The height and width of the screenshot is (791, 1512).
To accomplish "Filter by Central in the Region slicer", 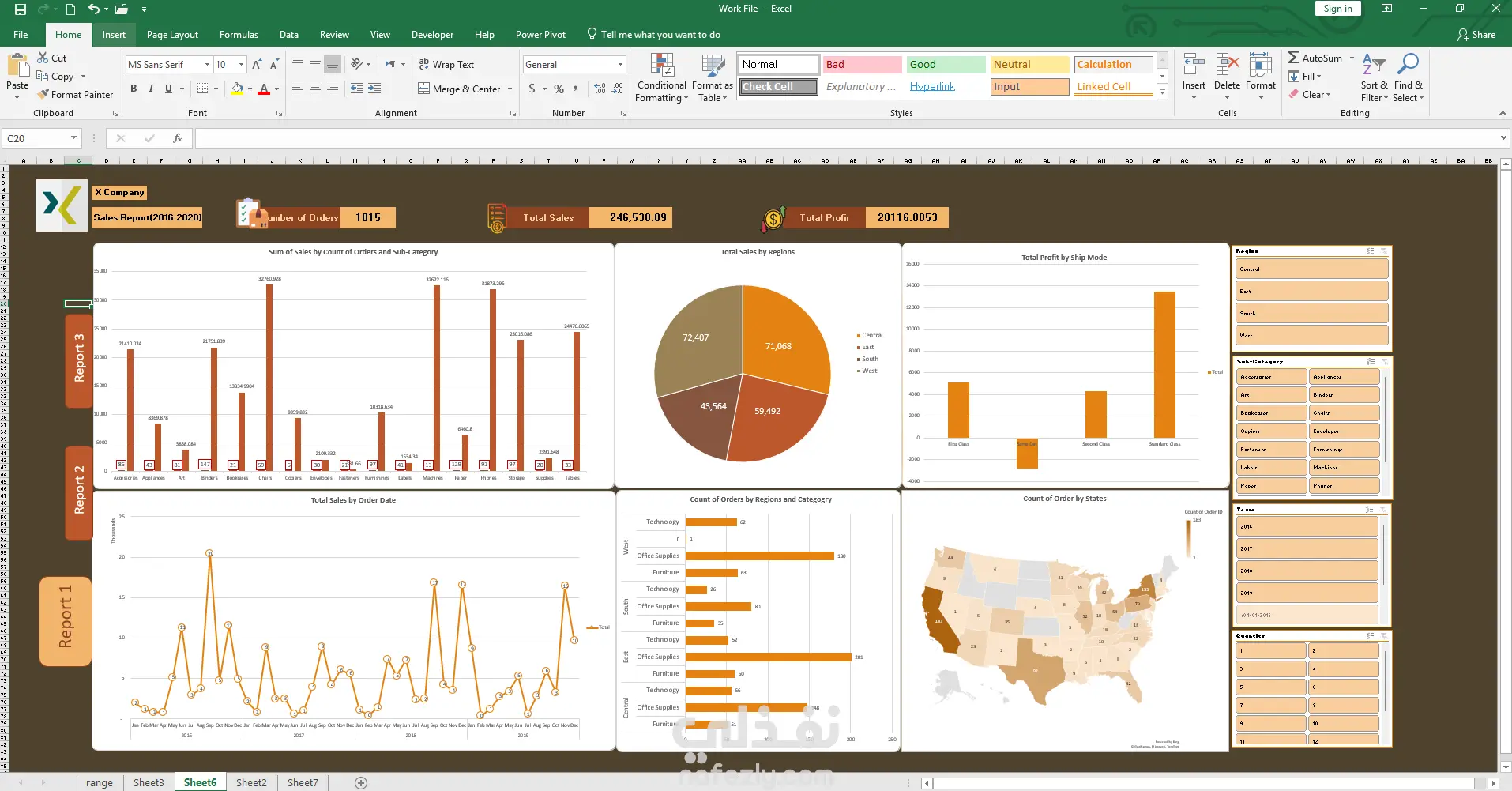I will pyautogui.click(x=1311, y=269).
